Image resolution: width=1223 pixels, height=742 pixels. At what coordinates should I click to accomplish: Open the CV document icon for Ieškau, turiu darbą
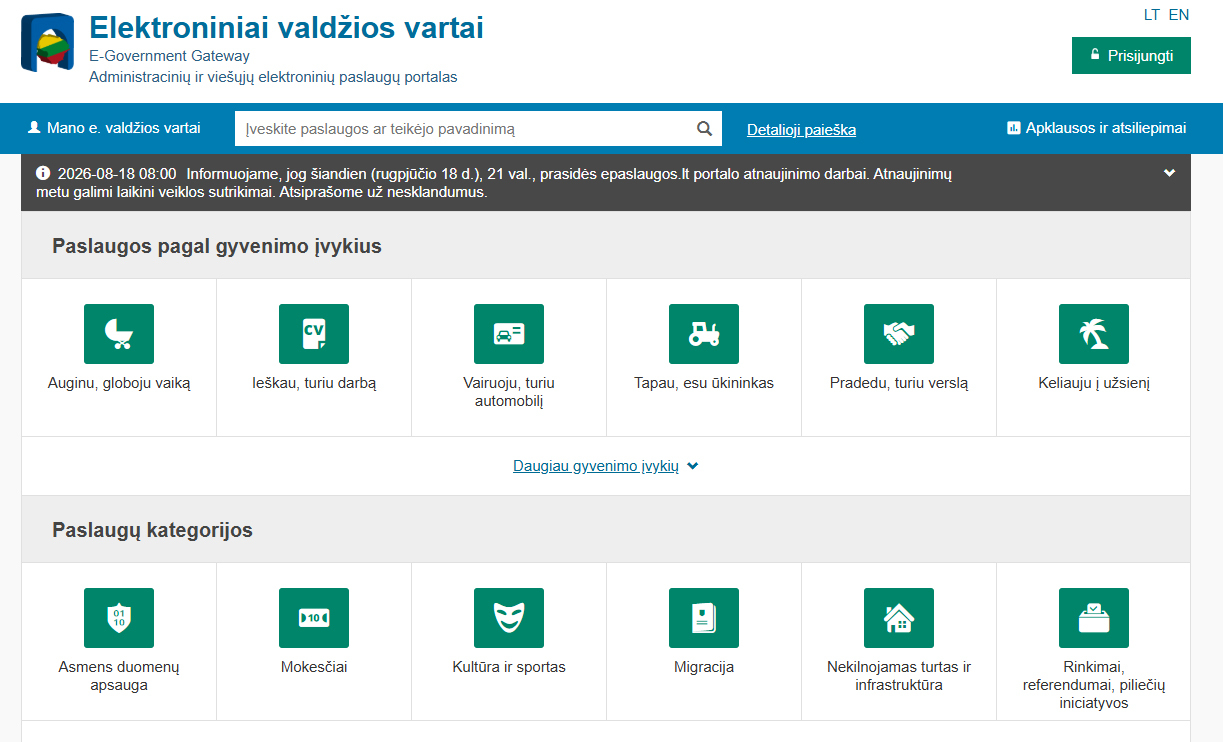pos(314,334)
